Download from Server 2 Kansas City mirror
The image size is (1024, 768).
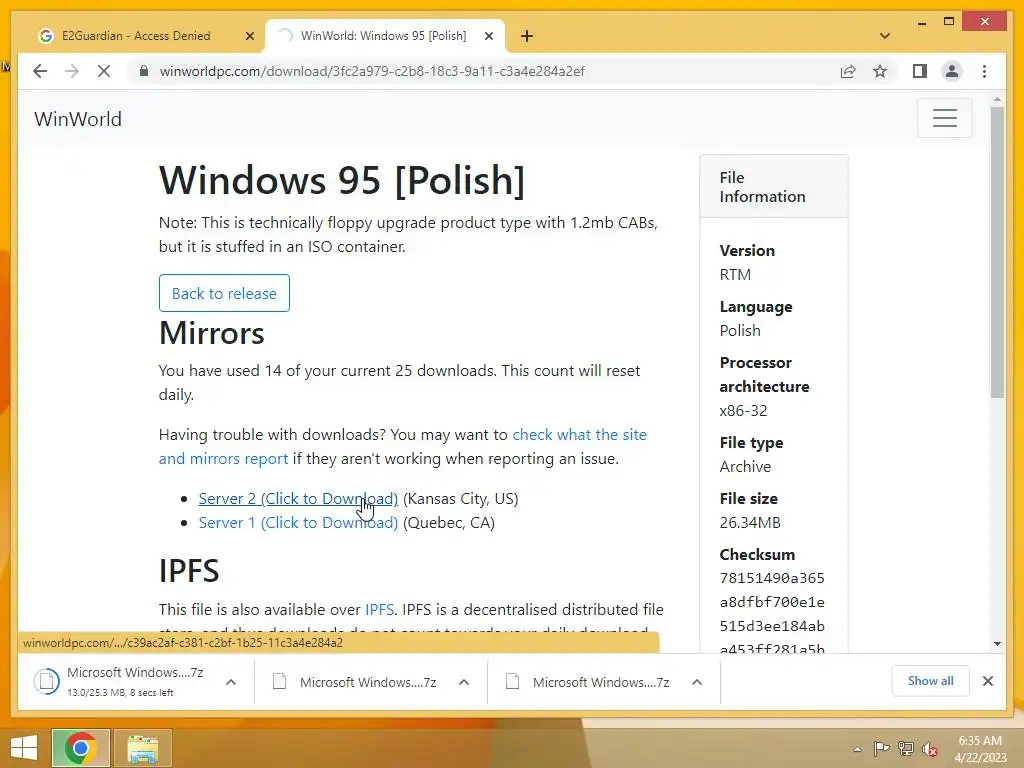298,498
